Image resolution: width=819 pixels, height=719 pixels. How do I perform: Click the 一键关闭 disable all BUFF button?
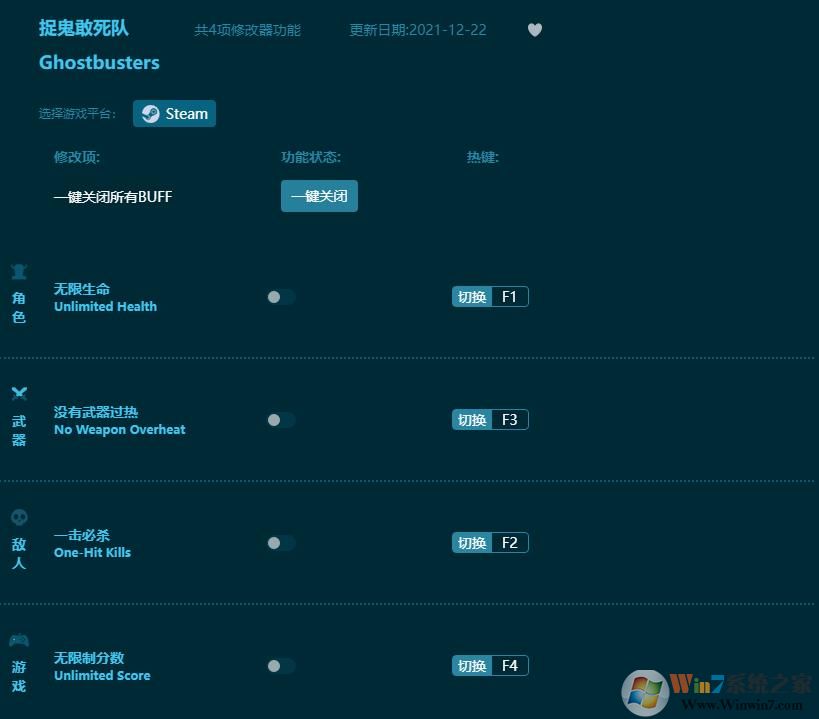(319, 196)
